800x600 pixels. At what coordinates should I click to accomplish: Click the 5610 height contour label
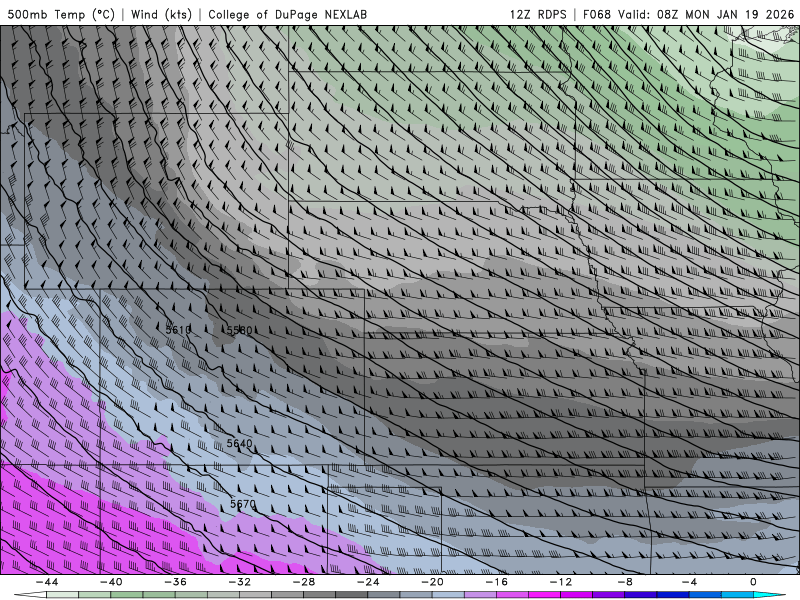click(x=179, y=330)
